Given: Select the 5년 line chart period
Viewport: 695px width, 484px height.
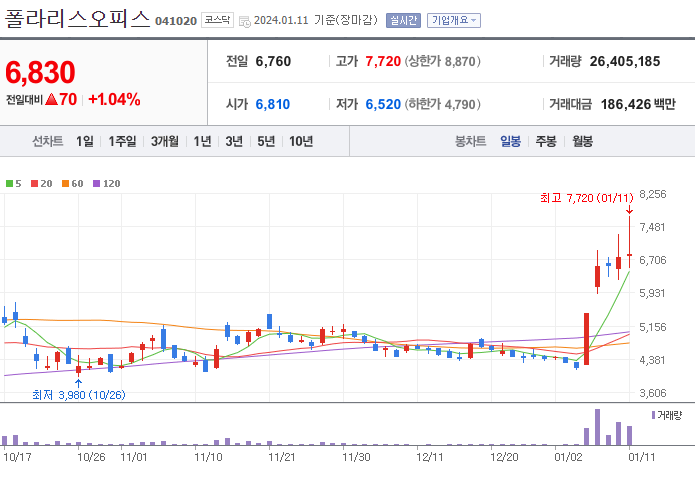Looking at the screenshot, I should click(266, 141).
